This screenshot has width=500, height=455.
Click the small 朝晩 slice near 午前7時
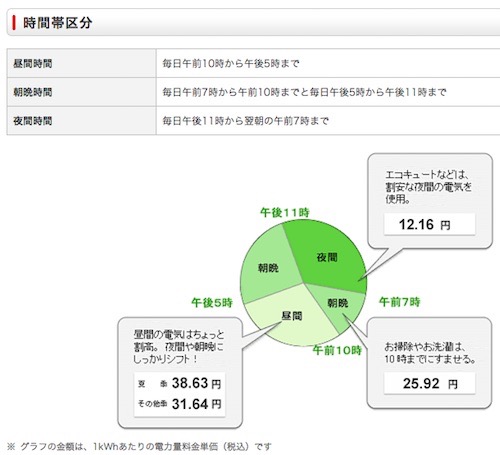[338, 303]
